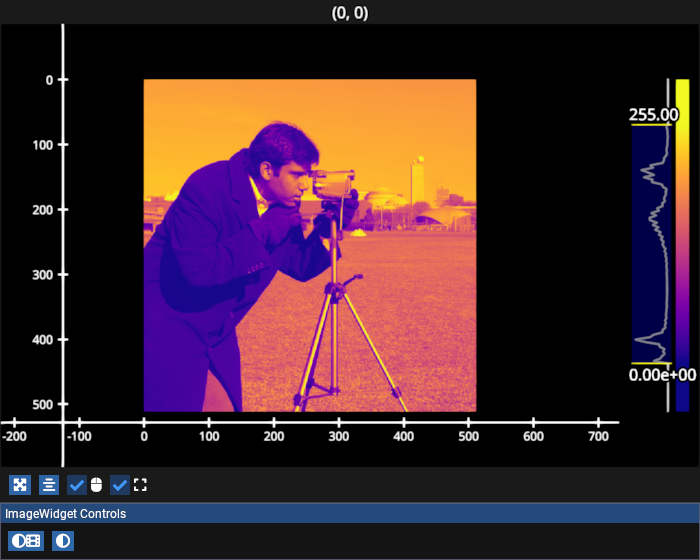The image size is (700, 560).
Task: Click the 200 tick label on y-axis
Action: pos(43,210)
